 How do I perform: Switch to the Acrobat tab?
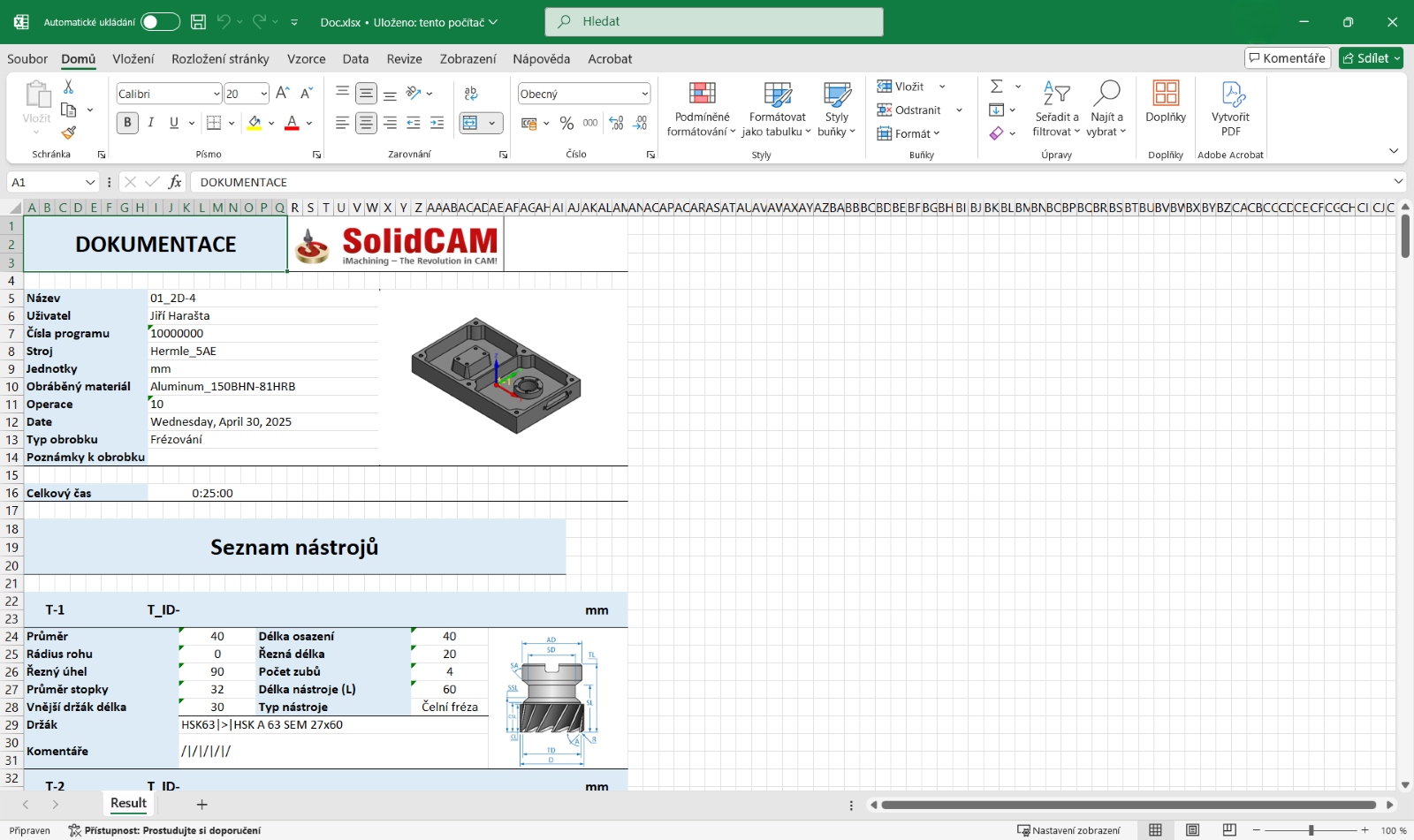(x=610, y=58)
